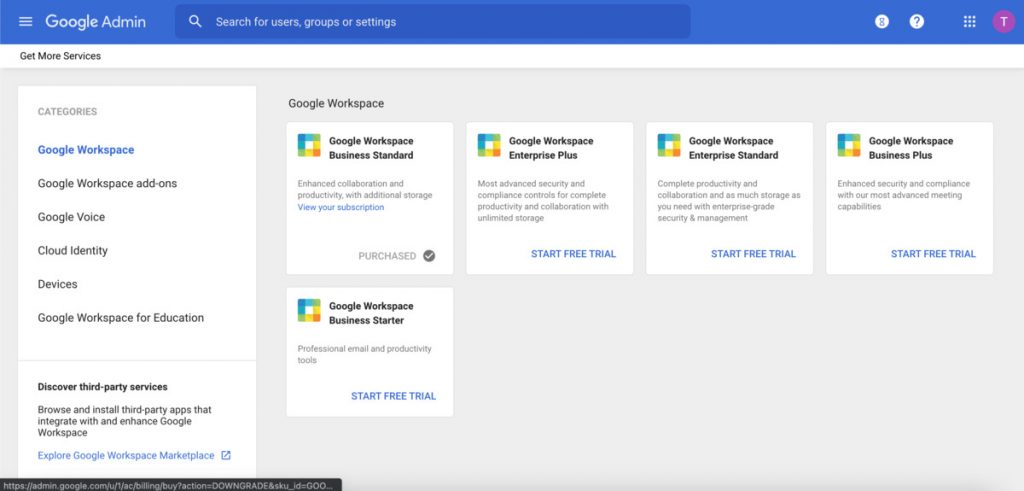
Task: Click the Enhanced security and compliance description
Action: pos(904,195)
